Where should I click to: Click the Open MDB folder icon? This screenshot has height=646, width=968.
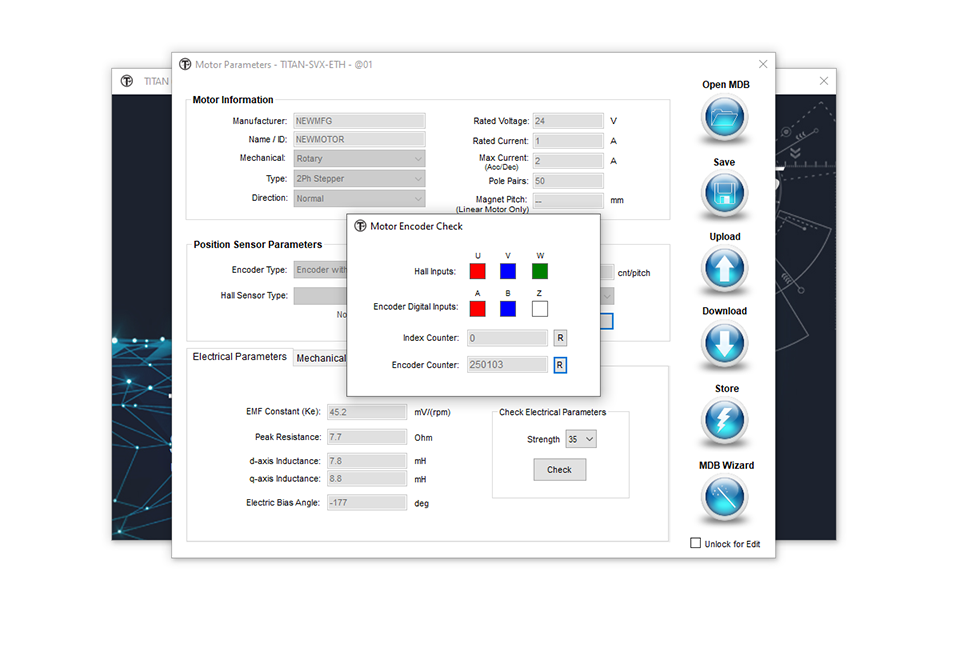click(x=724, y=119)
